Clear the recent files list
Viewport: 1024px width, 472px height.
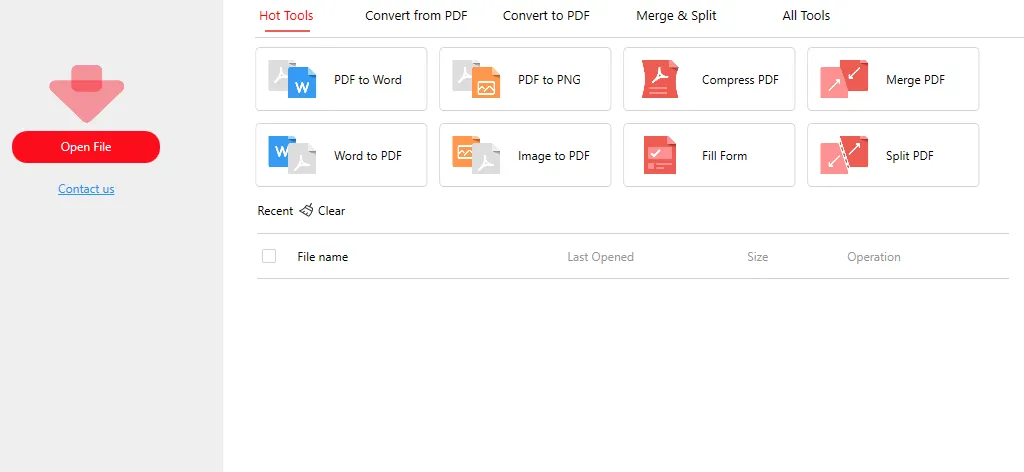coord(331,211)
